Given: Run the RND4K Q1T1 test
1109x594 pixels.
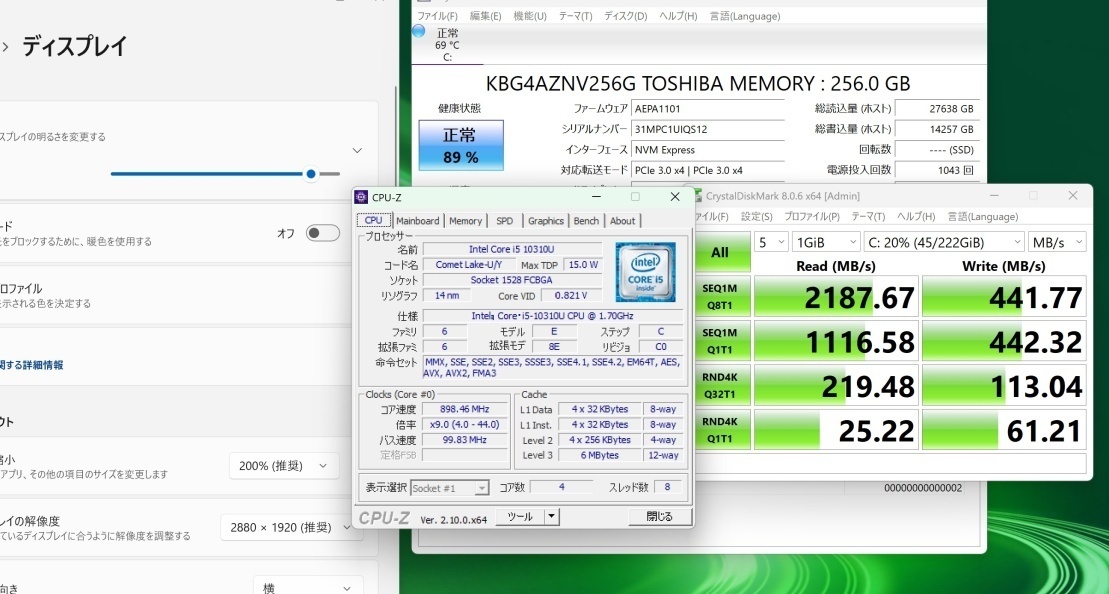Looking at the screenshot, I should [721, 430].
